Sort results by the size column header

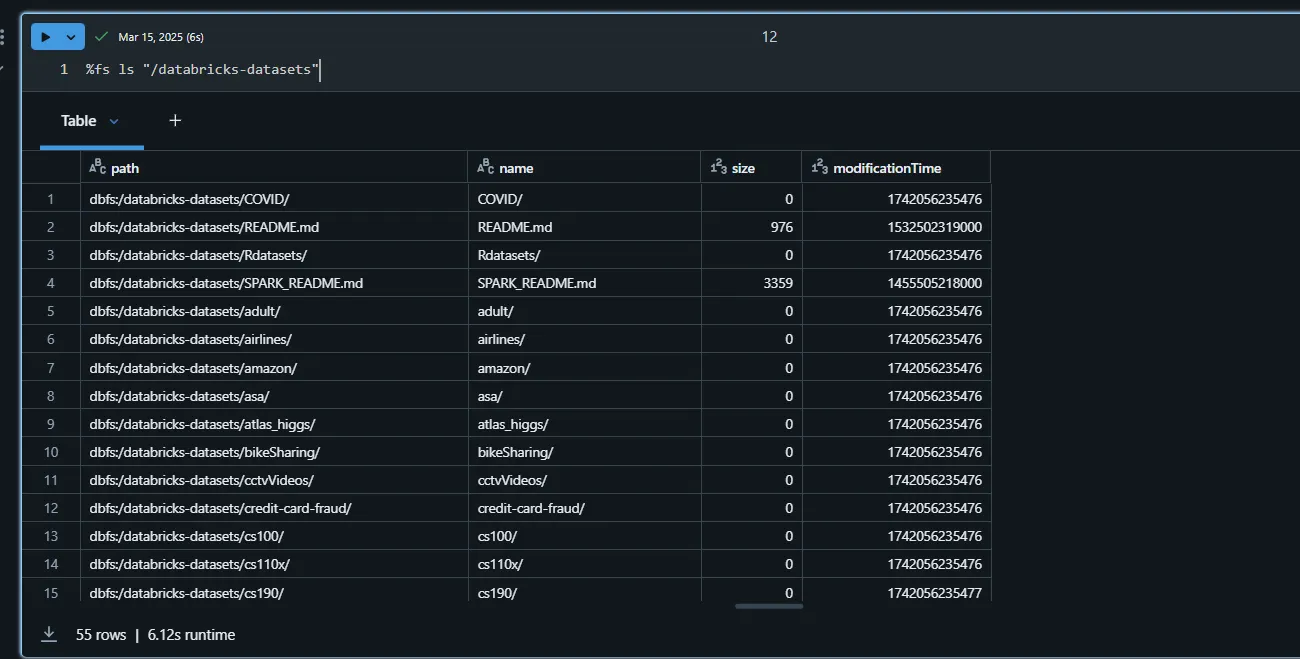pos(745,167)
